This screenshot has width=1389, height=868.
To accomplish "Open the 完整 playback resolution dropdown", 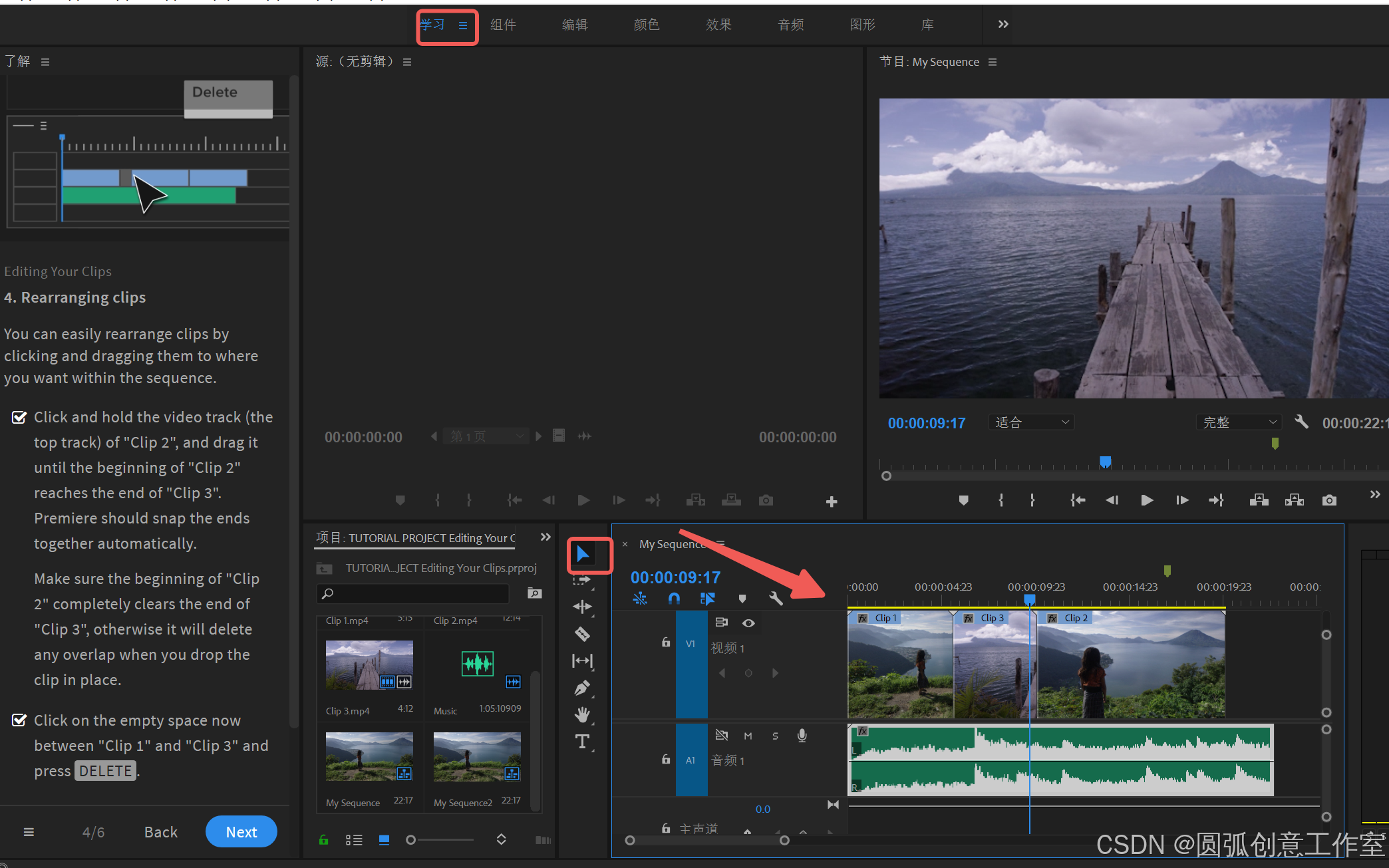I will click(x=1239, y=422).
